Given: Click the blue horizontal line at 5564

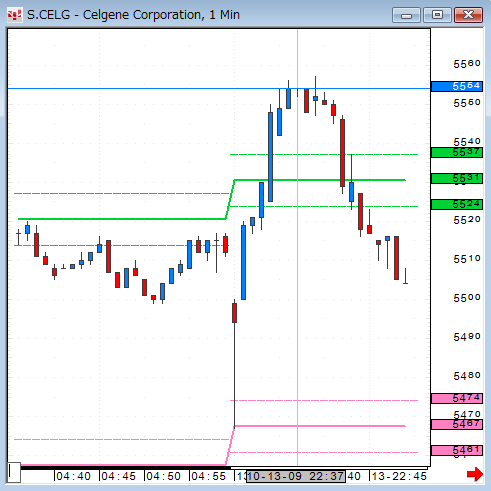Looking at the screenshot, I should (219, 89).
